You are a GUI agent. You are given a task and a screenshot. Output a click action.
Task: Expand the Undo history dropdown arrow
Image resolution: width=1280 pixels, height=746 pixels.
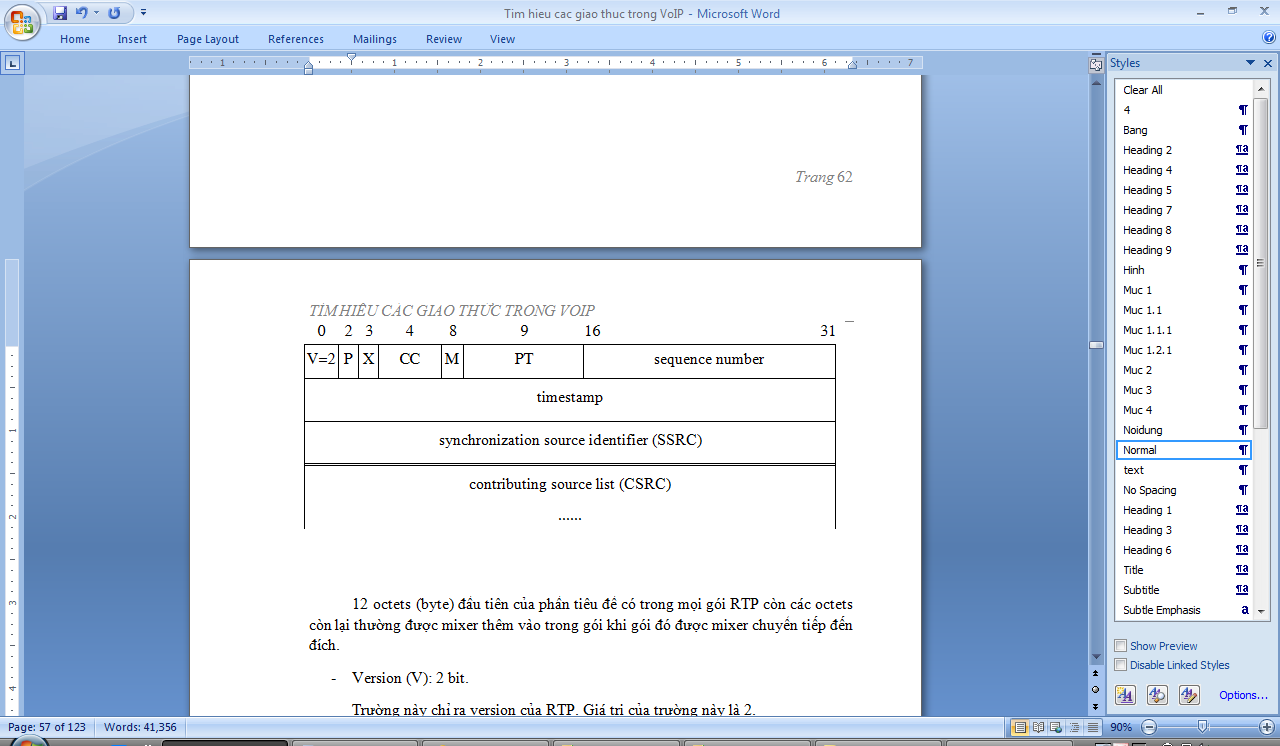click(96, 13)
